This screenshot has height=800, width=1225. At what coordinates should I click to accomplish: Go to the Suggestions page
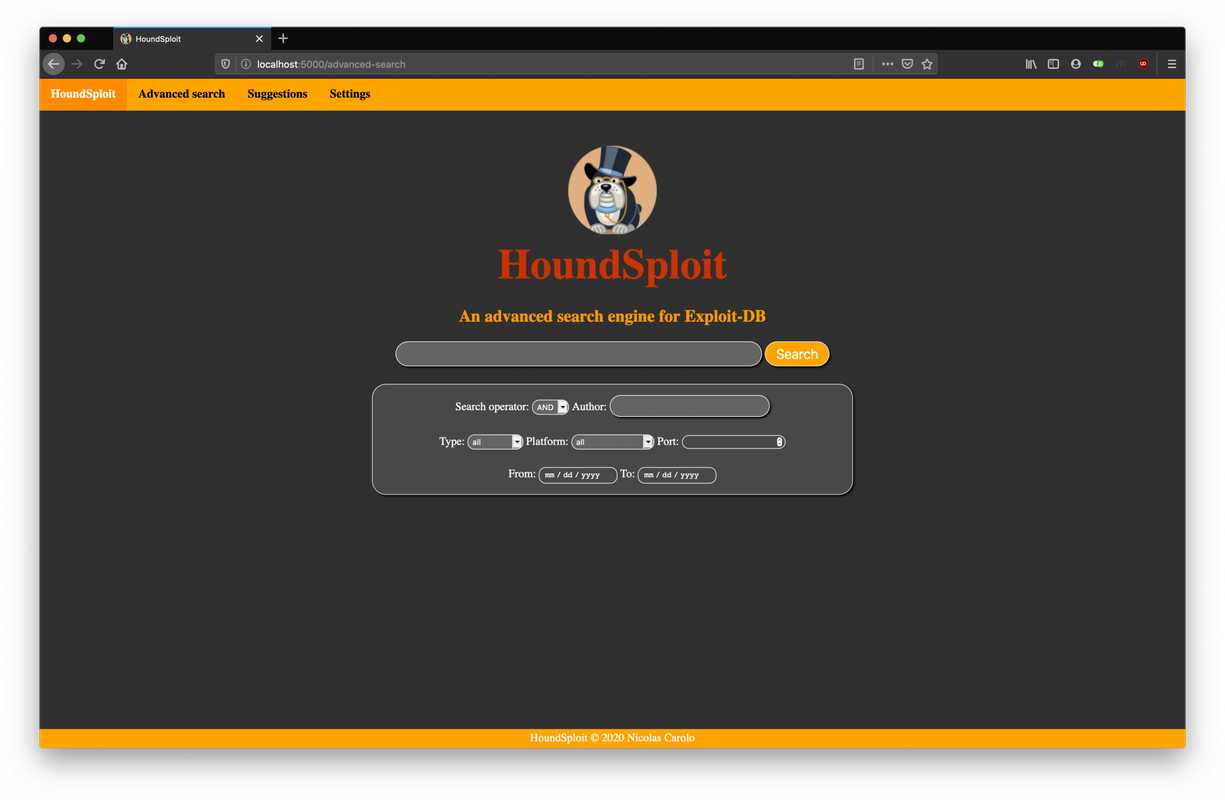click(x=277, y=94)
